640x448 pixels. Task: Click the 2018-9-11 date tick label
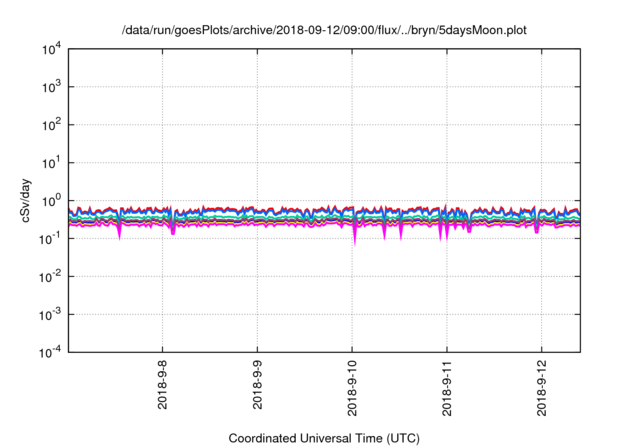tap(447, 388)
